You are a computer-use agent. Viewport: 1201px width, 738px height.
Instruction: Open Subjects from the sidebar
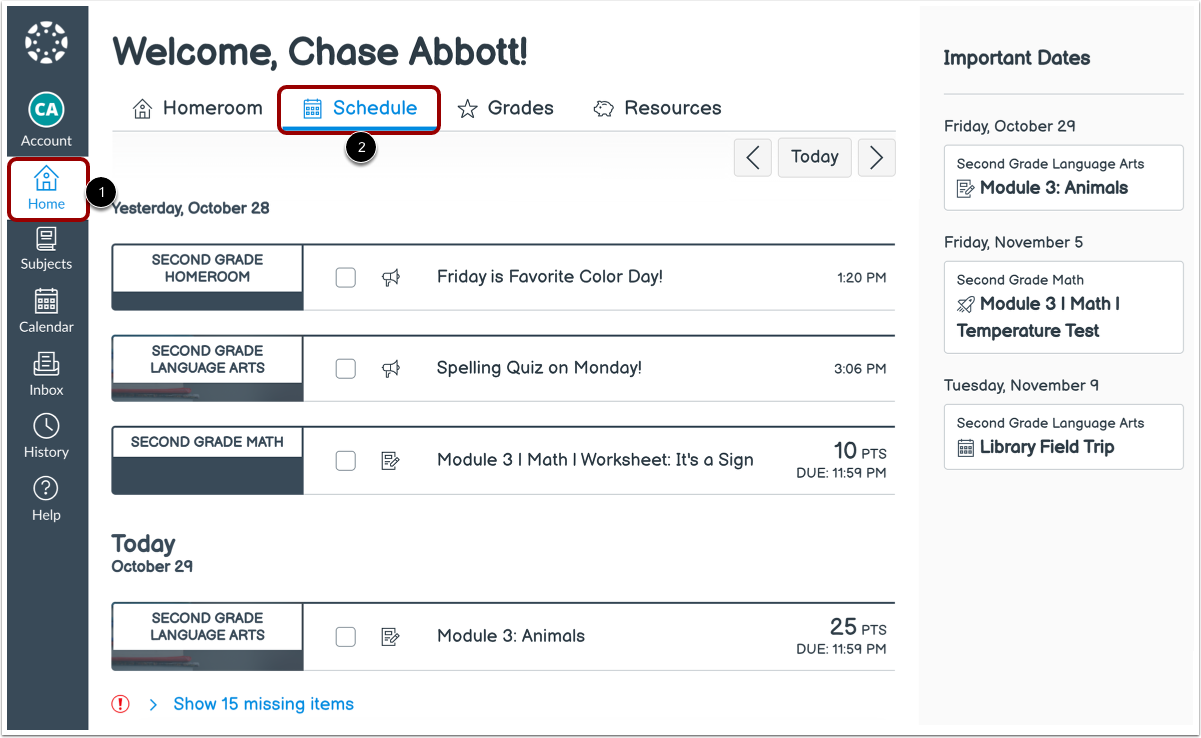[x=46, y=249]
